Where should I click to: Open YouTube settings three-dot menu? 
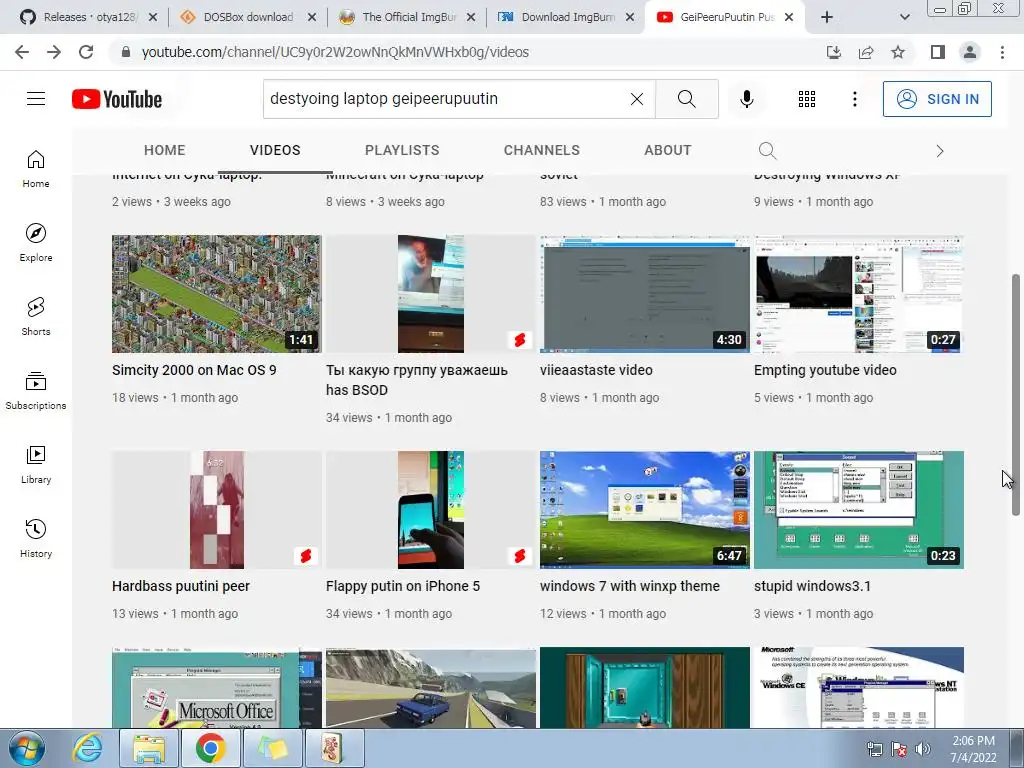(x=855, y=99)
